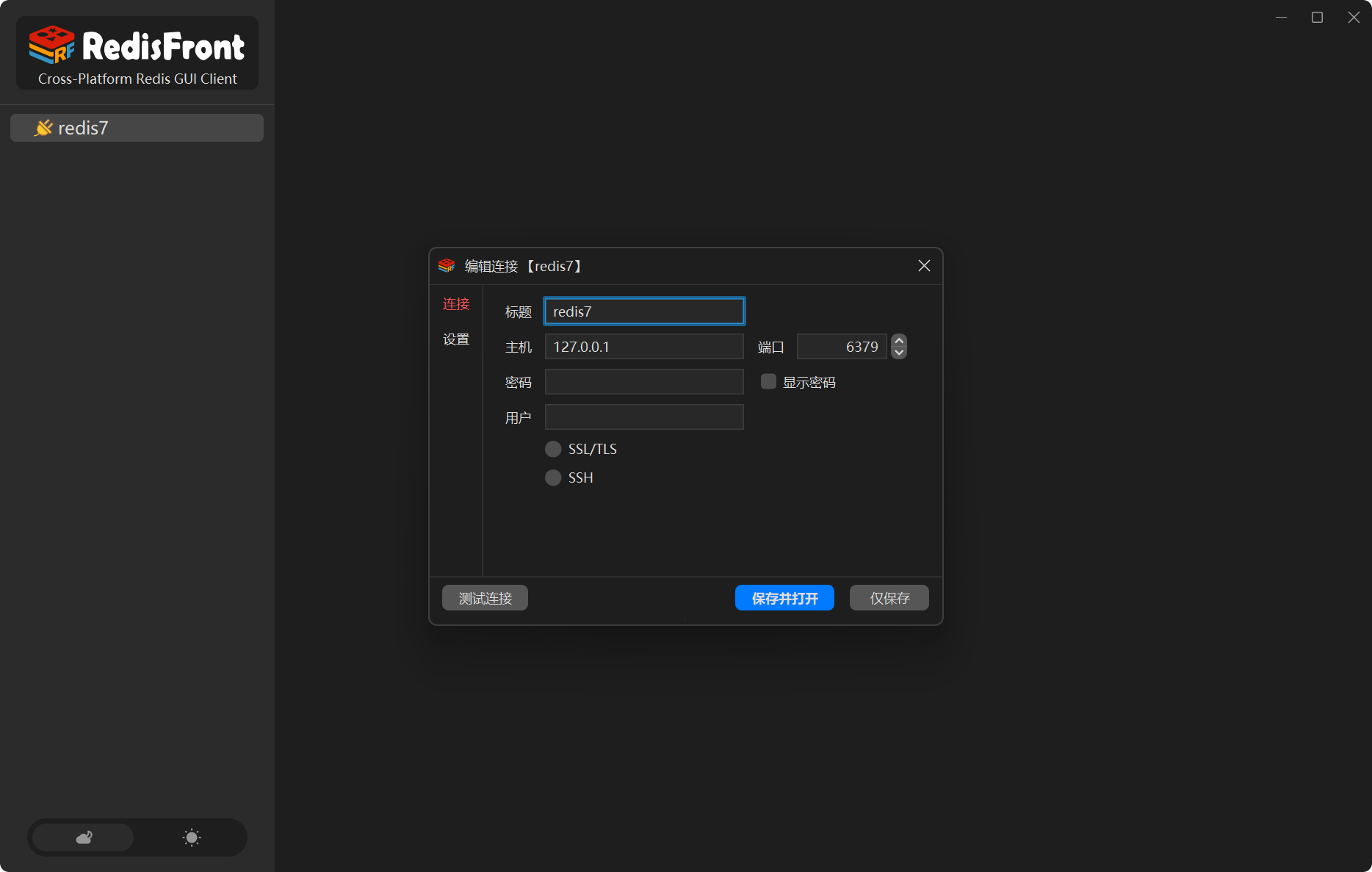This screenshot has height=872, width=1372.
Task: Focus the 端口 port number field
Action: point(842,347)
